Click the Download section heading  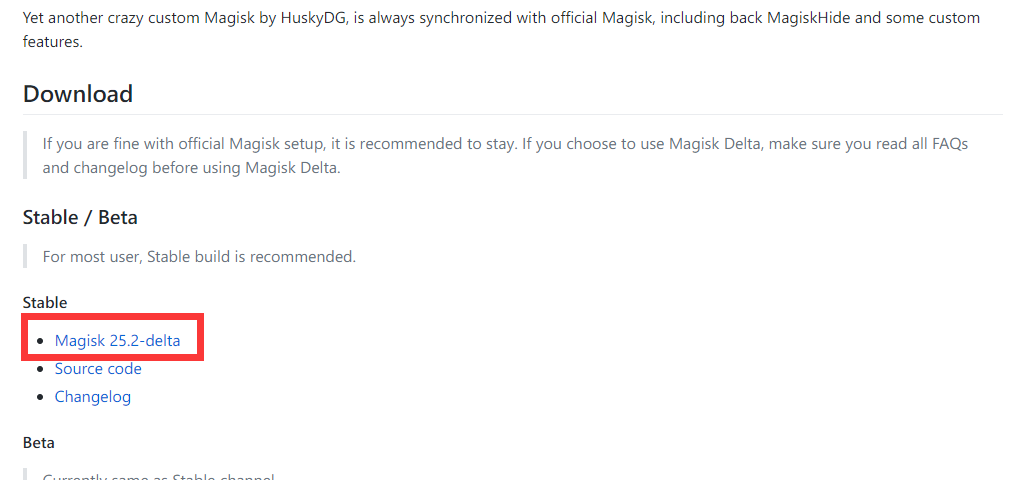(x=78, y=94)
